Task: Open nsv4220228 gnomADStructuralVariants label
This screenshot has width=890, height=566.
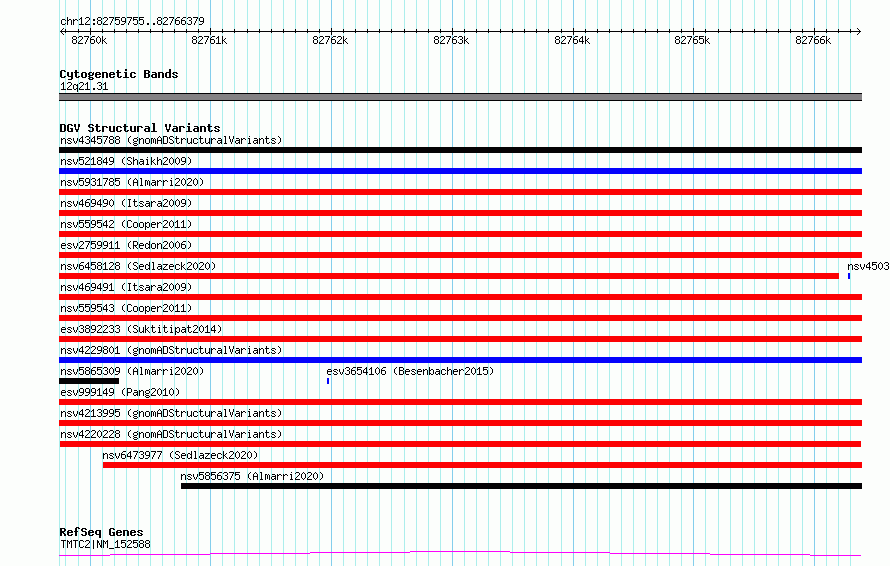Action: (x=171, y=434)
